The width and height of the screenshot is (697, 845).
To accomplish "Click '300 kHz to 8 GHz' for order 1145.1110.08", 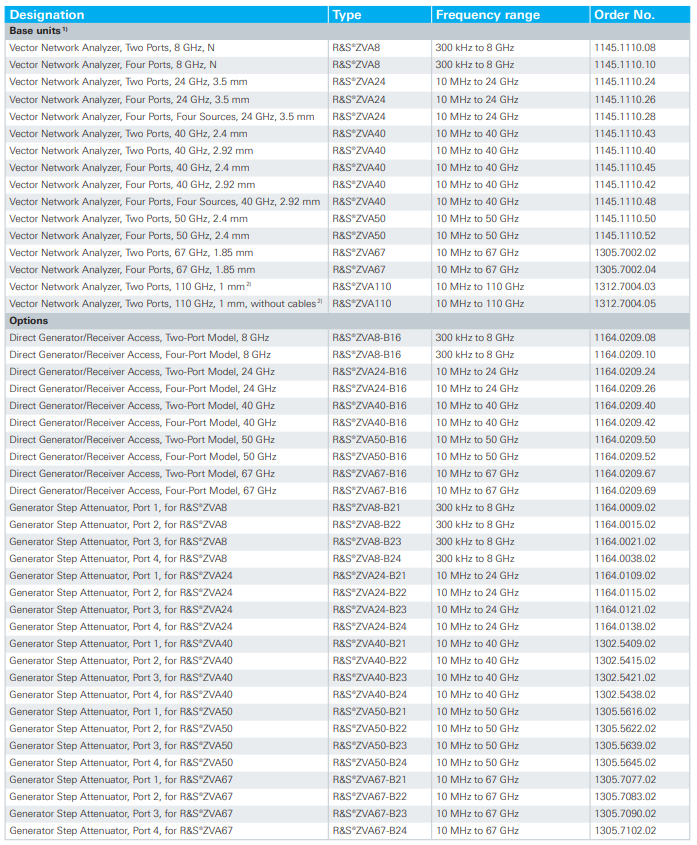I will click(475, 48).
